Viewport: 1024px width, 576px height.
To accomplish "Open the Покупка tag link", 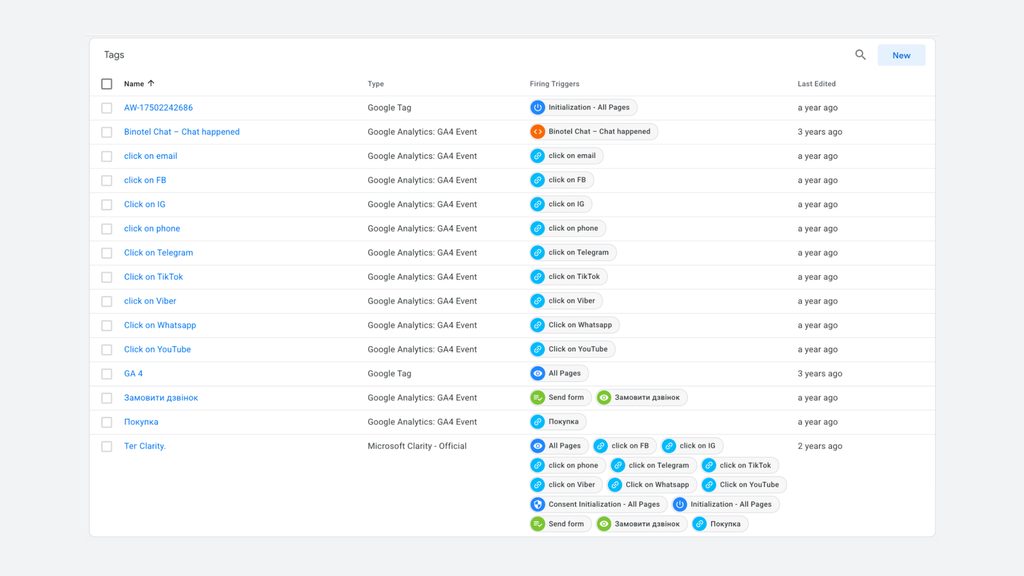I will coord(141,422).
